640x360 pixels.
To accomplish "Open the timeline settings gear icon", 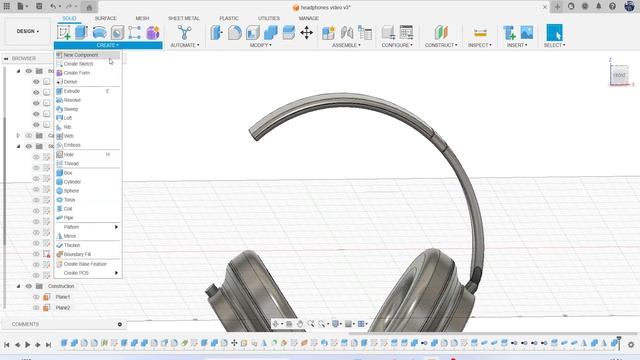I will (631, 344).
